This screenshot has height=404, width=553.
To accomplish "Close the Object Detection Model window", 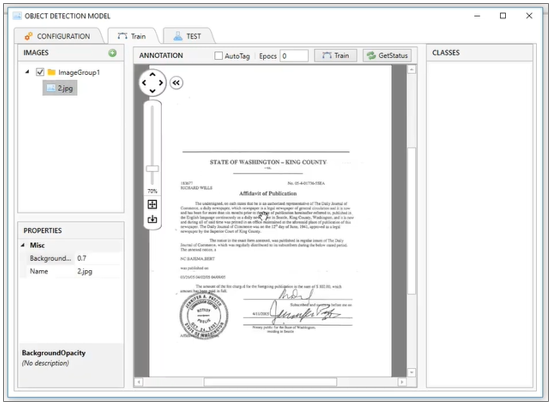I will coord(529,16).
